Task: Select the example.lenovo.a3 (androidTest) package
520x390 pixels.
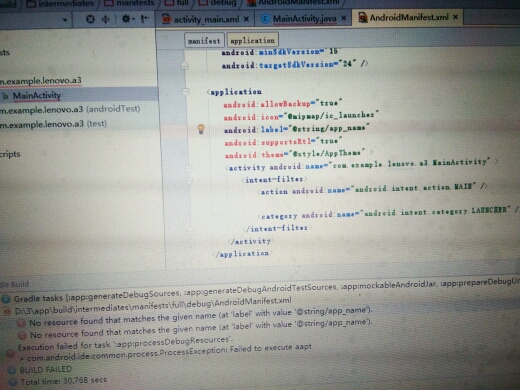Action: click(x=70, y=109)
